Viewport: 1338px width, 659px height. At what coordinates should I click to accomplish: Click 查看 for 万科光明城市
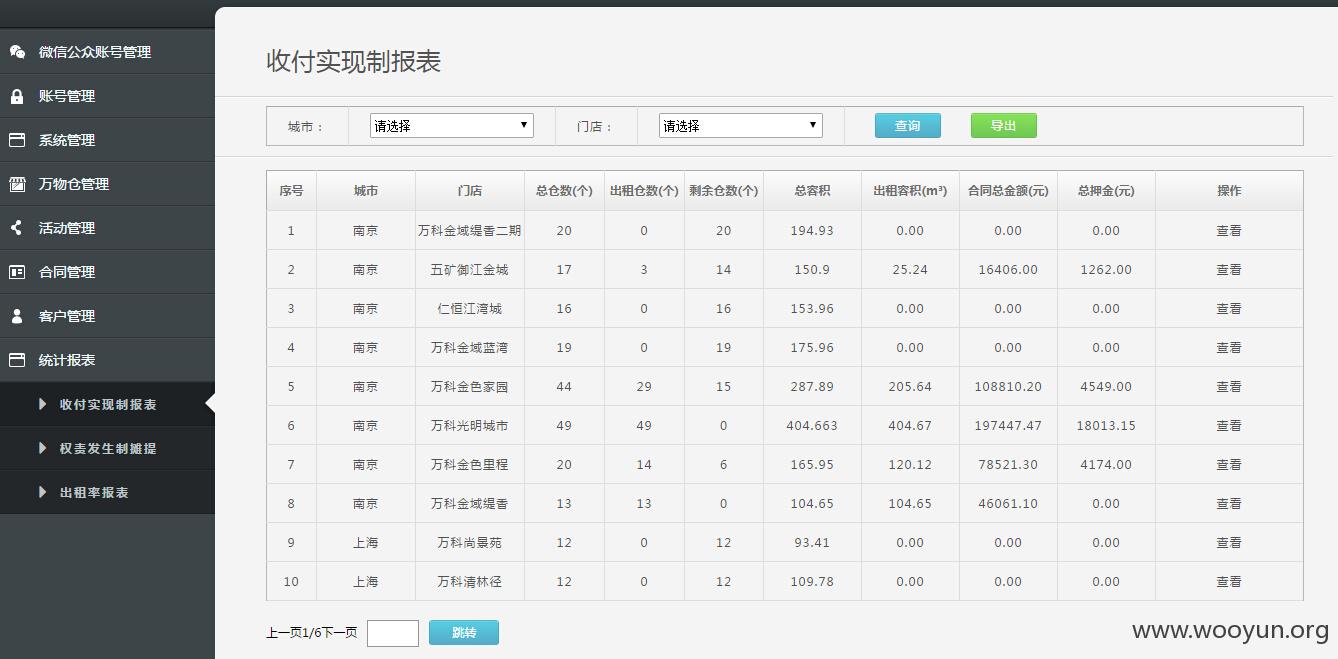click(x=1229, y=425)
